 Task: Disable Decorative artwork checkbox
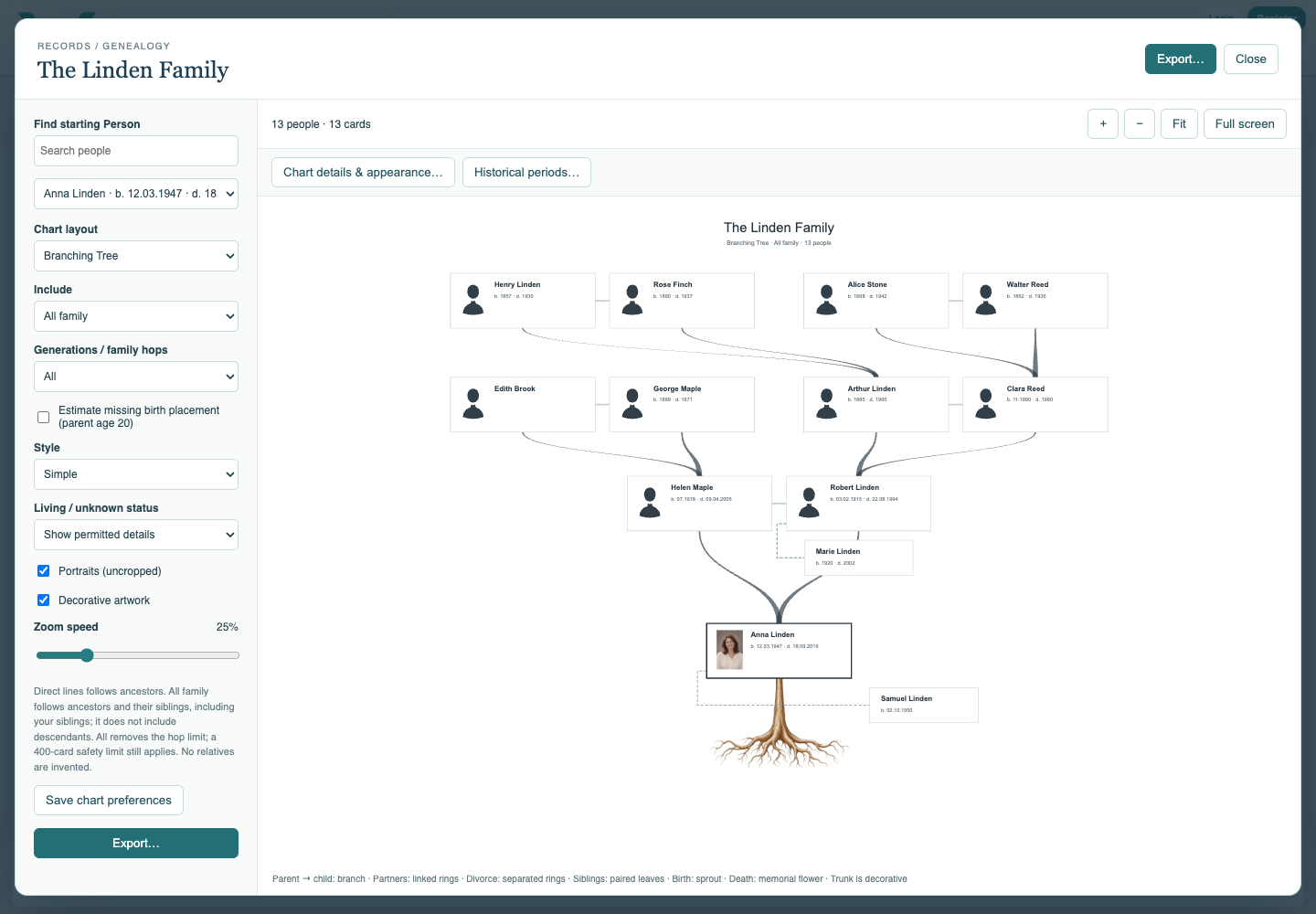[43, 600]
